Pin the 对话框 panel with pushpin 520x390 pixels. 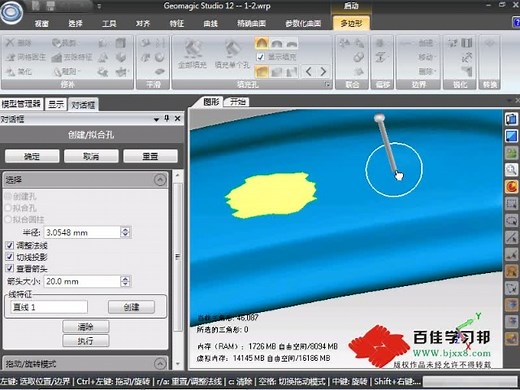167,118
